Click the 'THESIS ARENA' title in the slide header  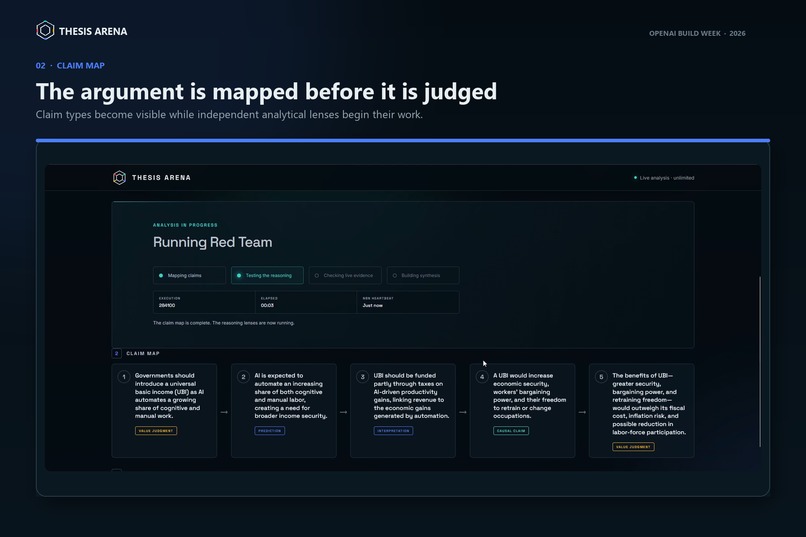(x=93, y=31)
